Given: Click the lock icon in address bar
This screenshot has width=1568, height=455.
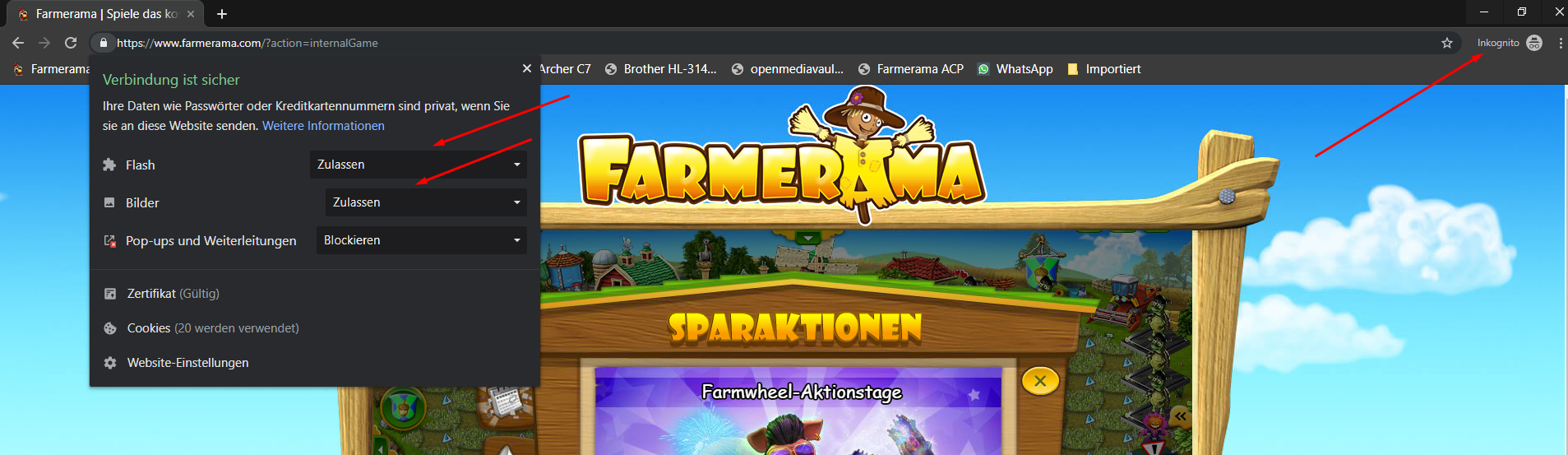Looking at the screenshot, I should pyautogui.click(x=103, y=43).
